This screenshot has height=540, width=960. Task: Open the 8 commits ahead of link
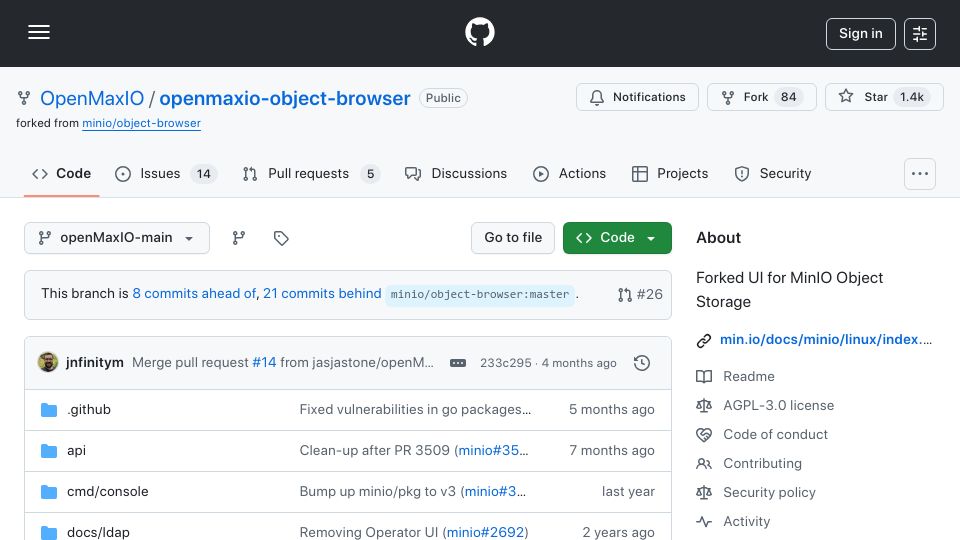click(194, 293)
